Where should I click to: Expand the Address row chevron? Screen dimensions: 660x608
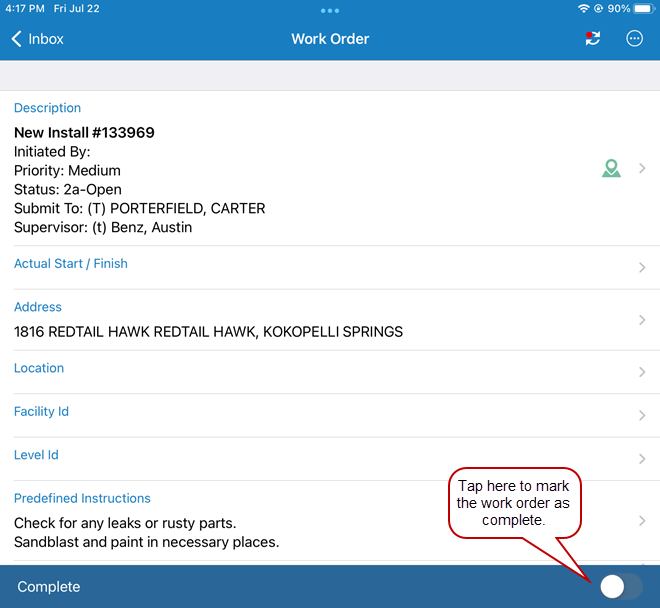pos(642,320)
